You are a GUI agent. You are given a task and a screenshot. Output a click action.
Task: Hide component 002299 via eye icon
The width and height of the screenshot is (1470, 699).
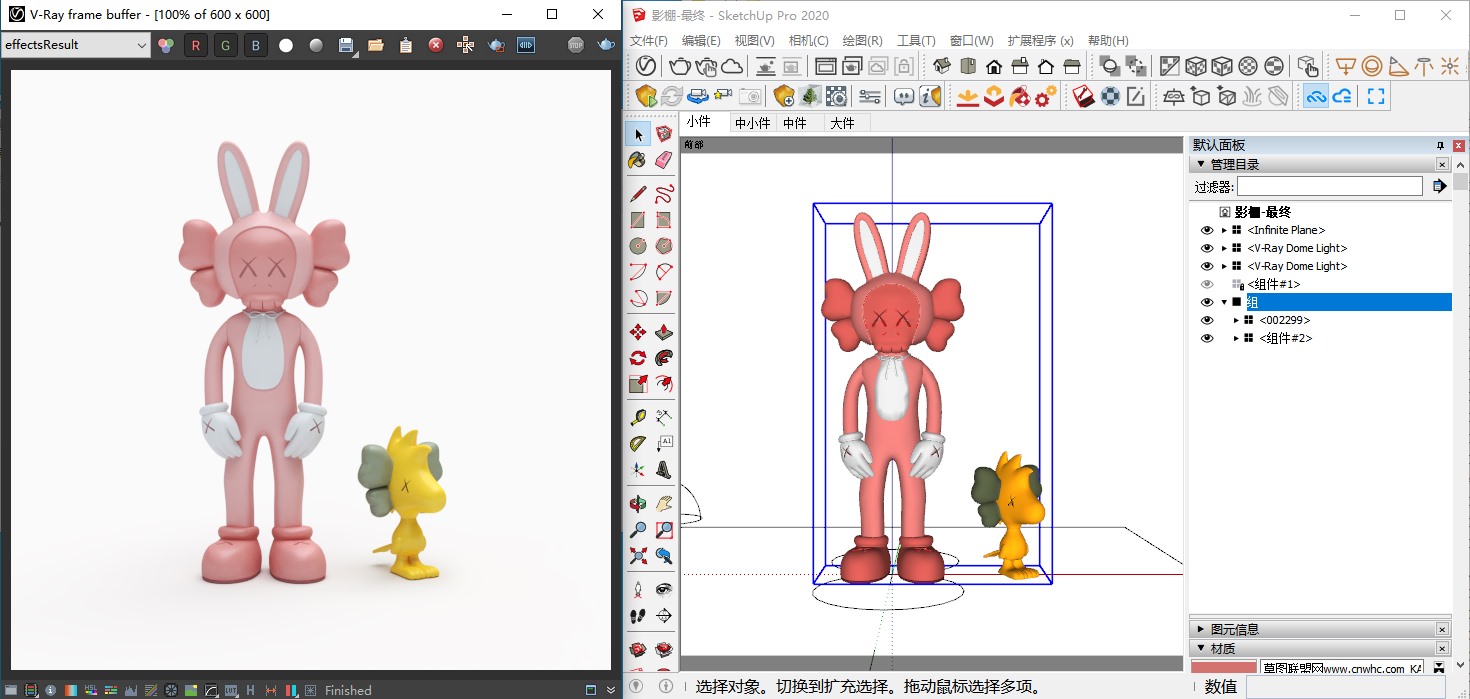point(1206,320)
